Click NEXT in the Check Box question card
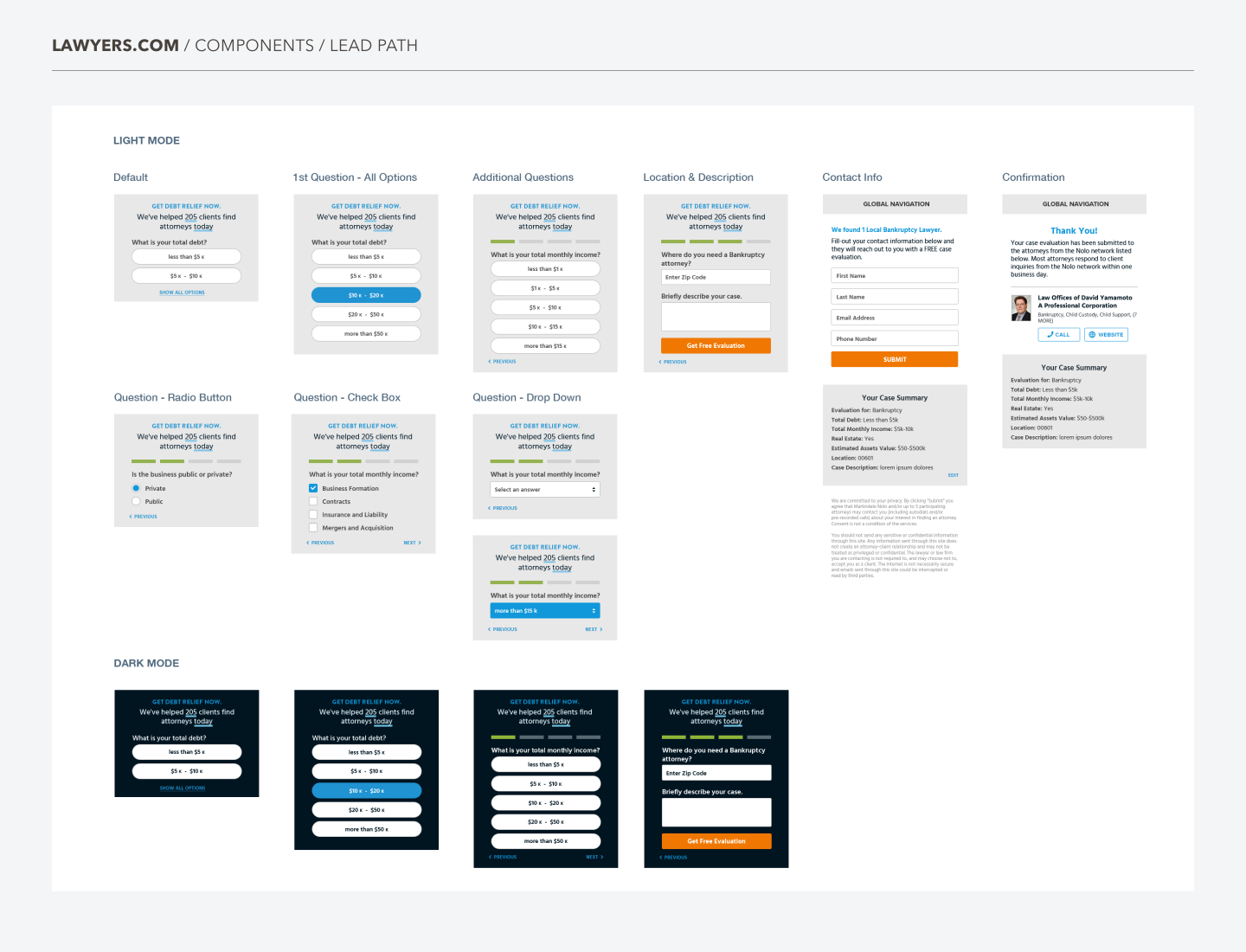This screenshot has width=1246, height=952. tap(412, 543)
